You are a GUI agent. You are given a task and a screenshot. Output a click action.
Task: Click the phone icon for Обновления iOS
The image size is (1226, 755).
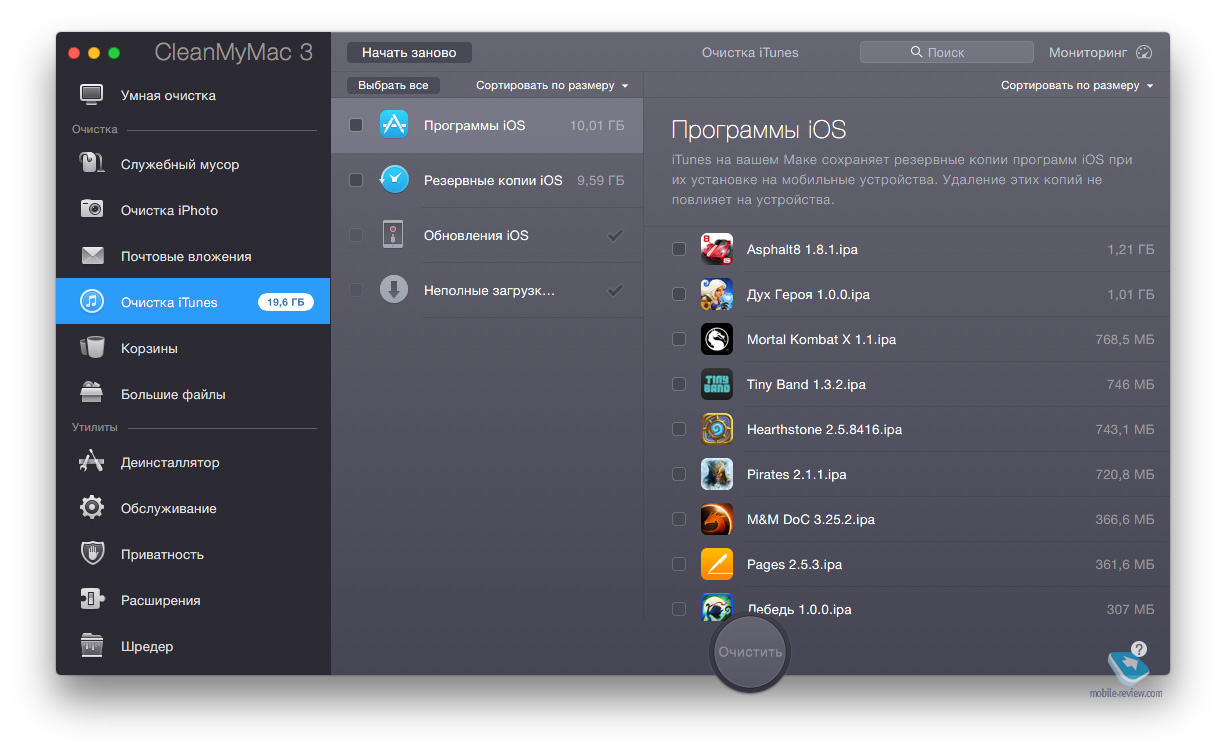[394, 235]
